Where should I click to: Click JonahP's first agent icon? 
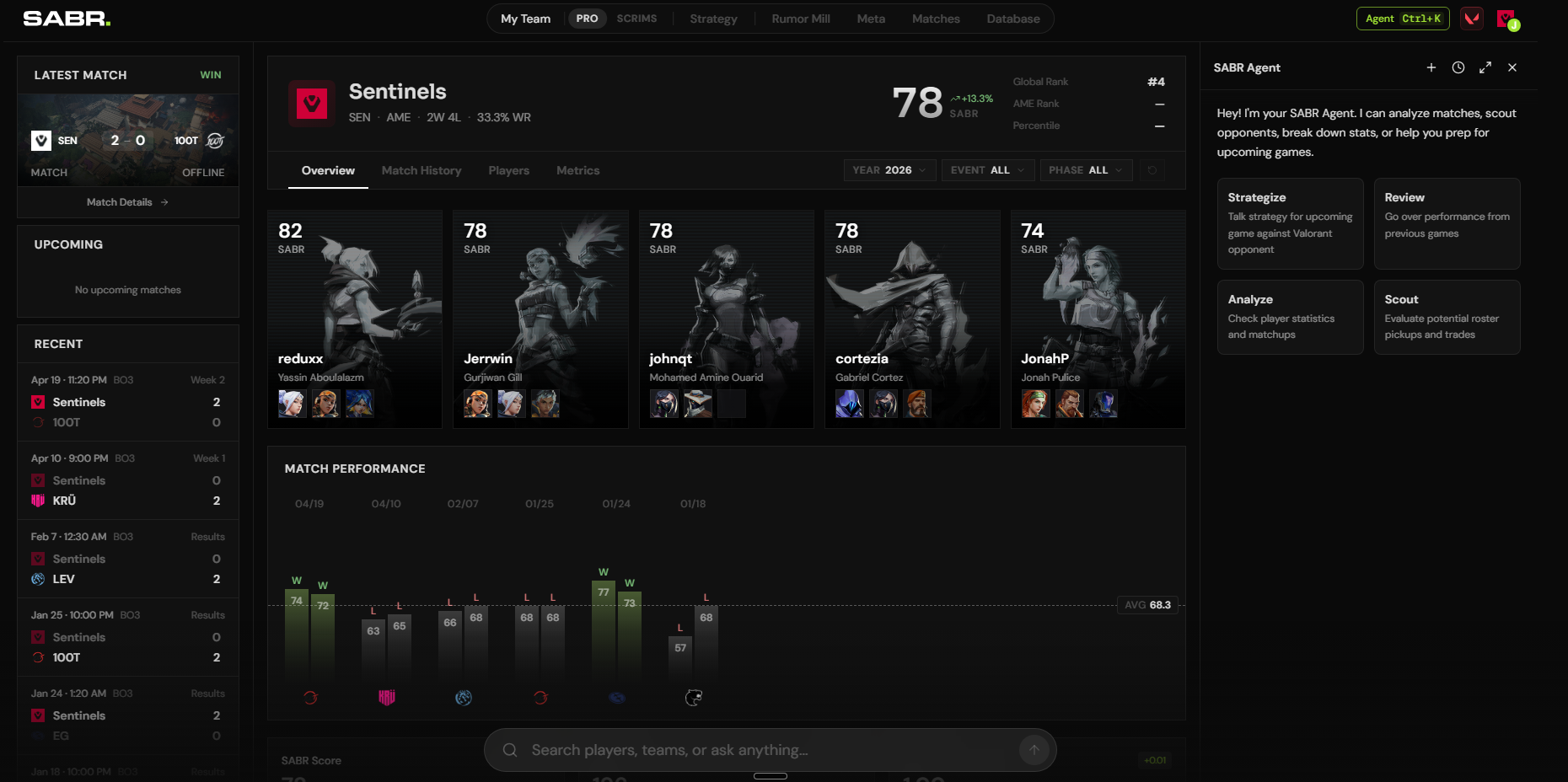[x=1035, y=404]
